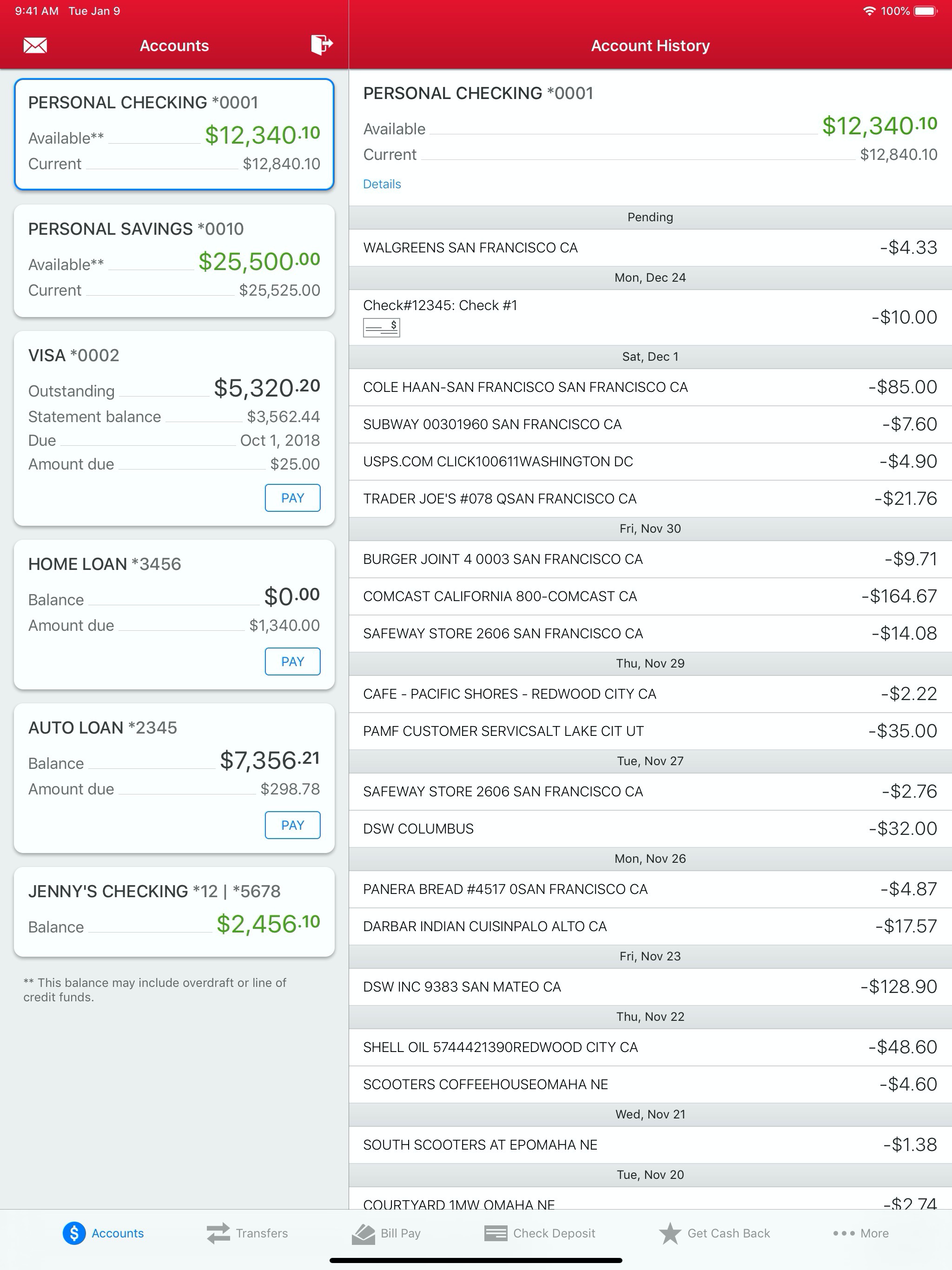Select the JENNY'S CHECKING account card
The width and height of the screenshot is (952, 1270).
click(x=174, y=911)
